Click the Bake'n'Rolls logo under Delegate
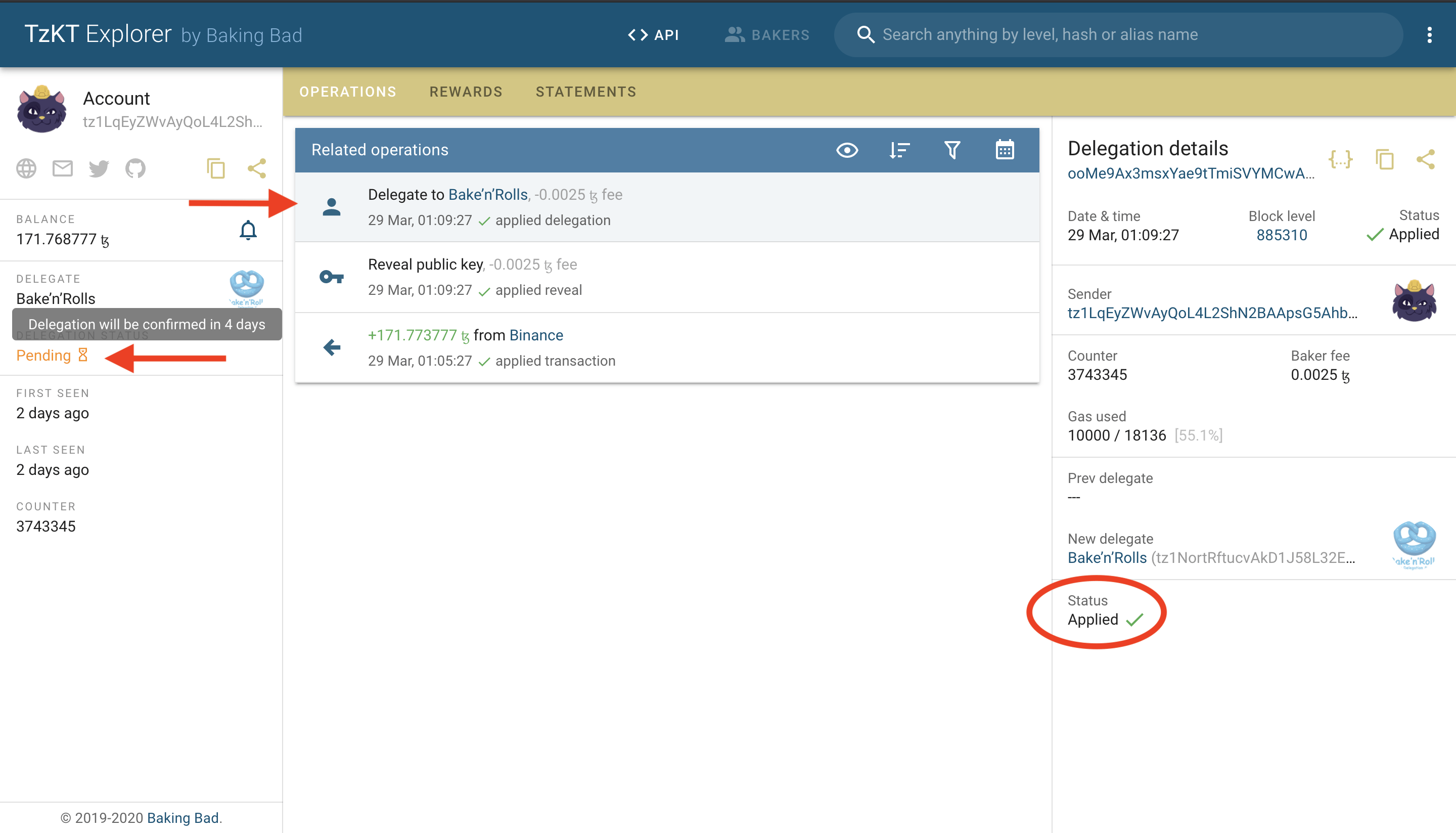 [x=247, y=288]
